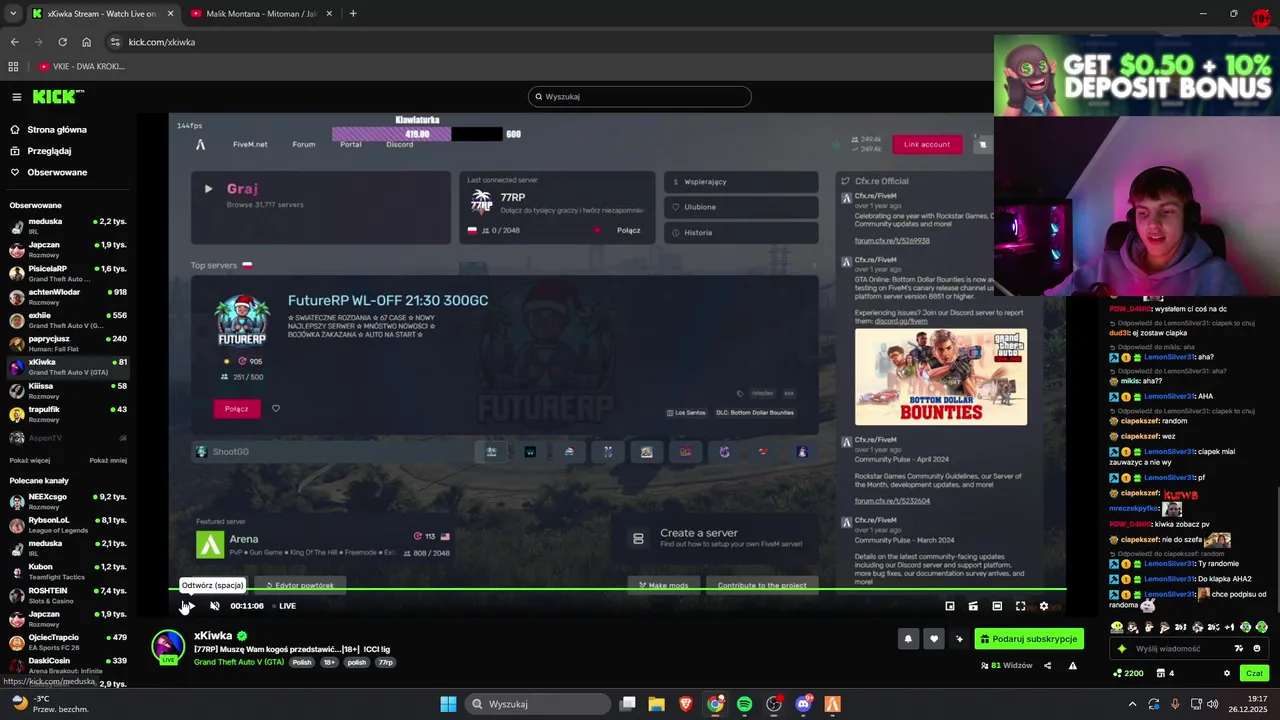
Task: Report the stream with warning icon
Action: (x=1073, y=666)
